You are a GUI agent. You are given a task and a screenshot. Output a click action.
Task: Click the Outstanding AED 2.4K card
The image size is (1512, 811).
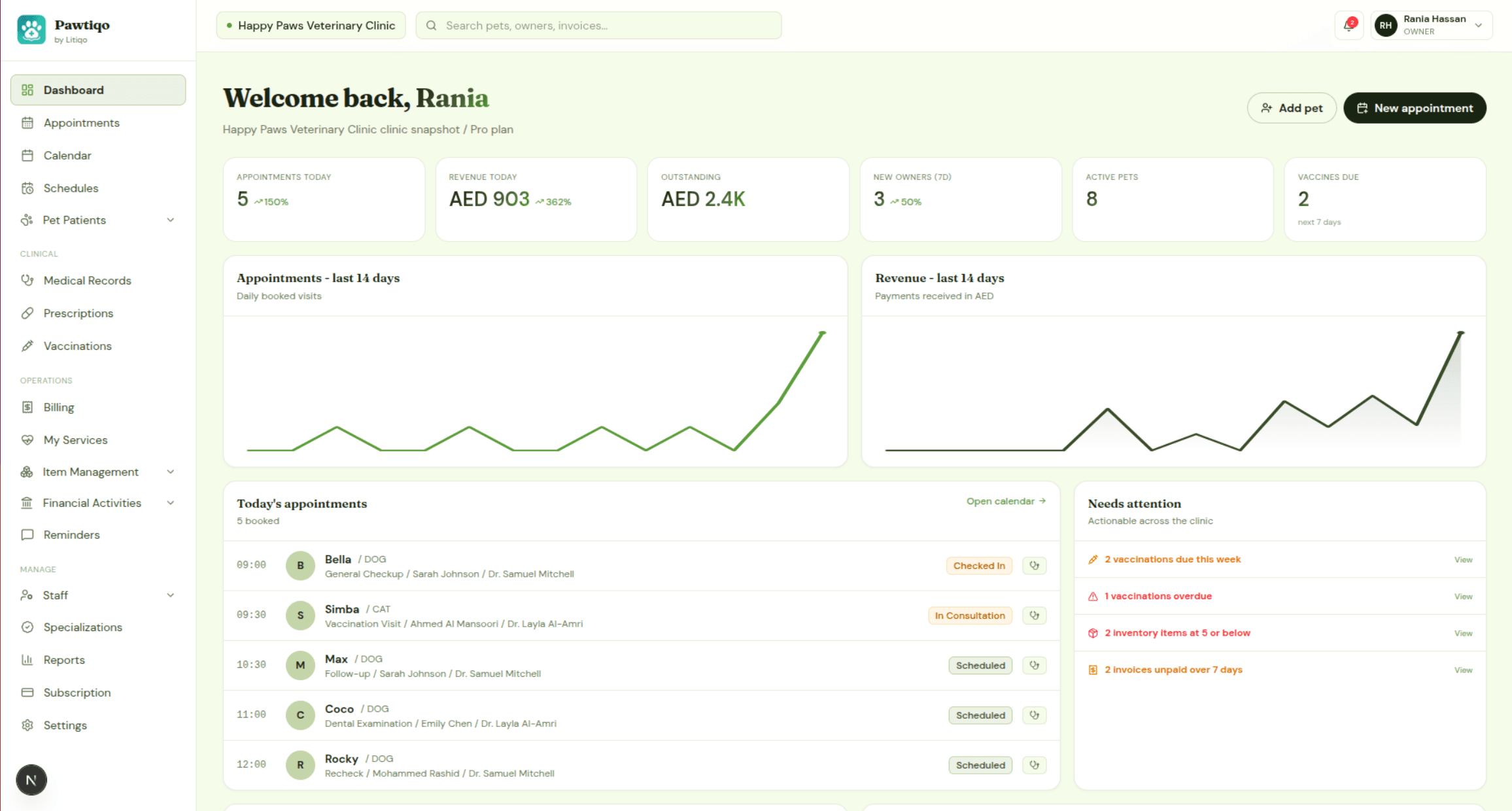(748, 199)
